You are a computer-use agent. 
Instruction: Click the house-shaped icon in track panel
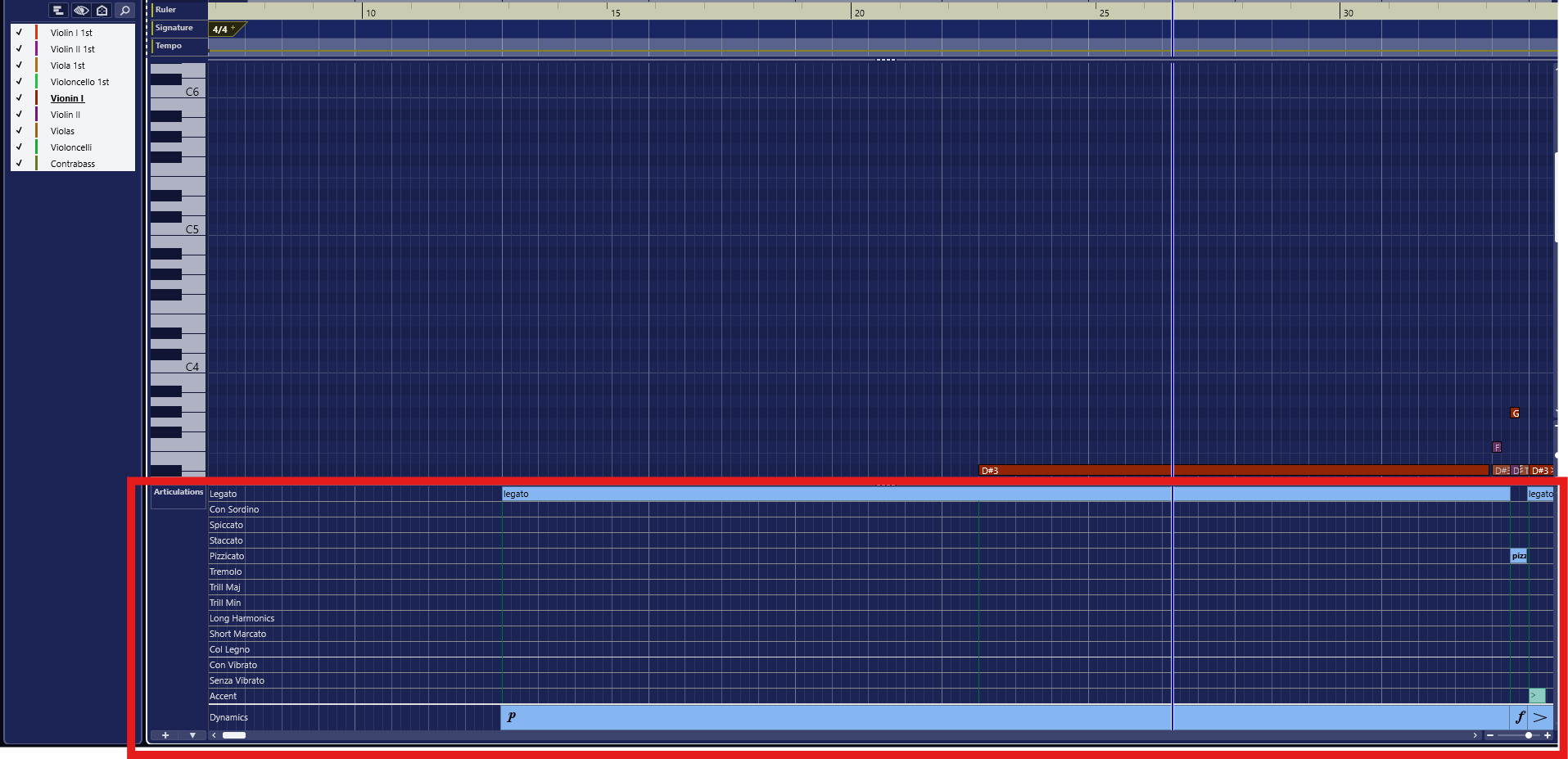pos(102,11)
